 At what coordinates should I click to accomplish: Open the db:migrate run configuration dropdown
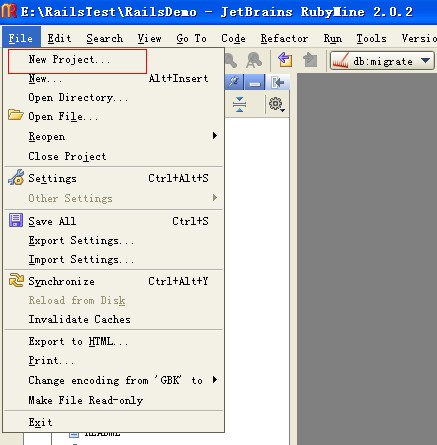pyautogui.click(x=382, y=61)
